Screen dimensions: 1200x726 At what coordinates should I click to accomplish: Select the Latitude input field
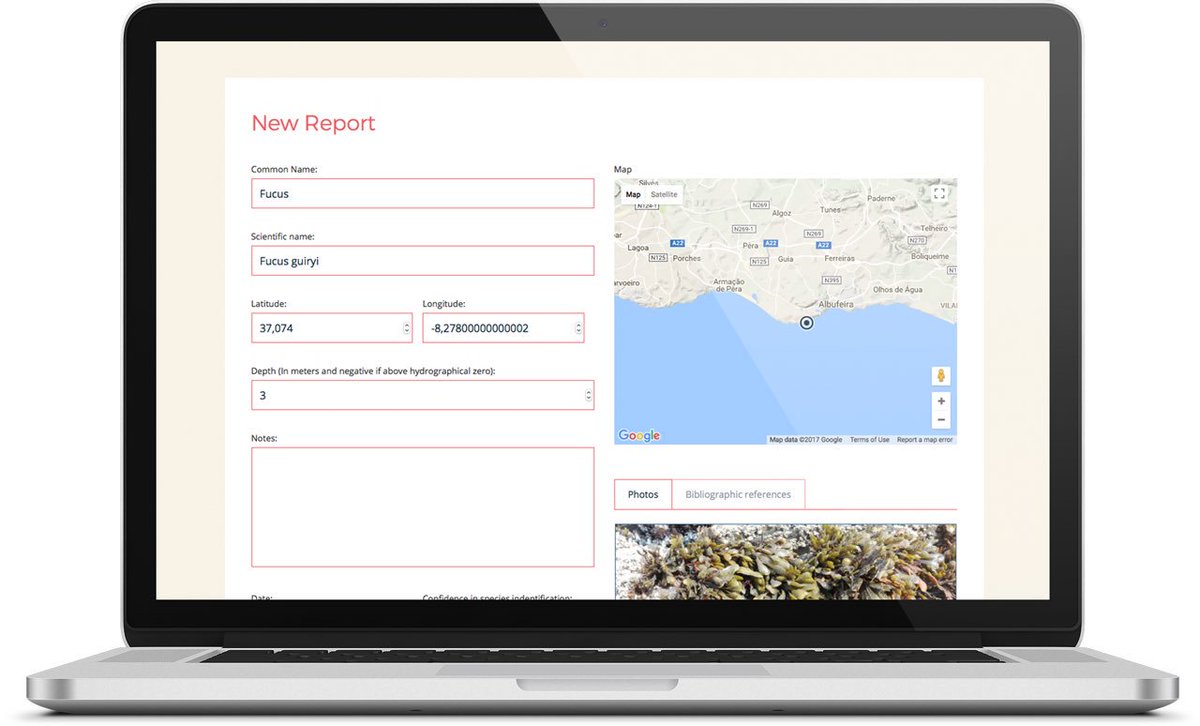(332, 328)
